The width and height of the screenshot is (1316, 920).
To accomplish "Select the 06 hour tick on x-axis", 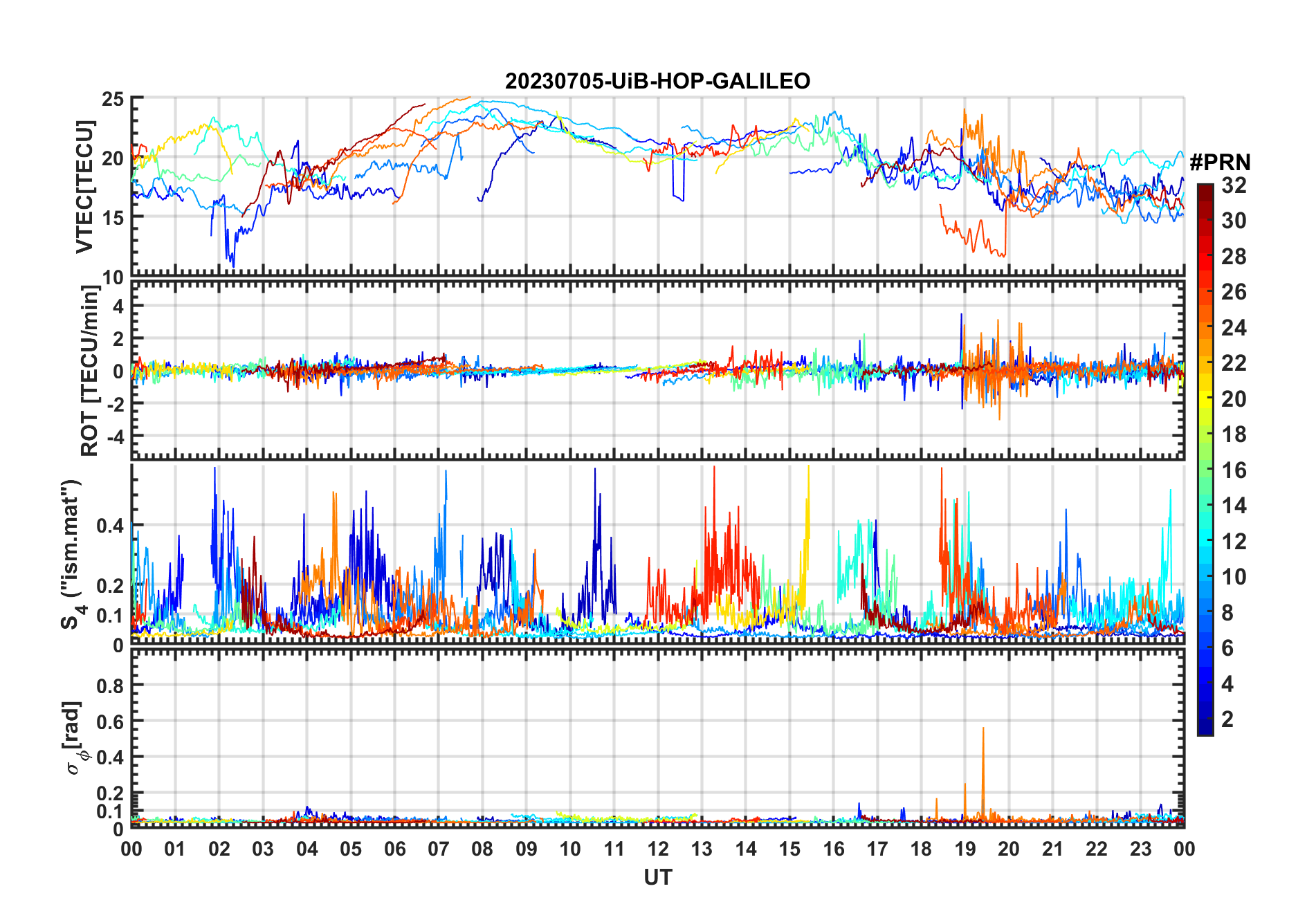I will pyautogui.click(x=394, y=849).
